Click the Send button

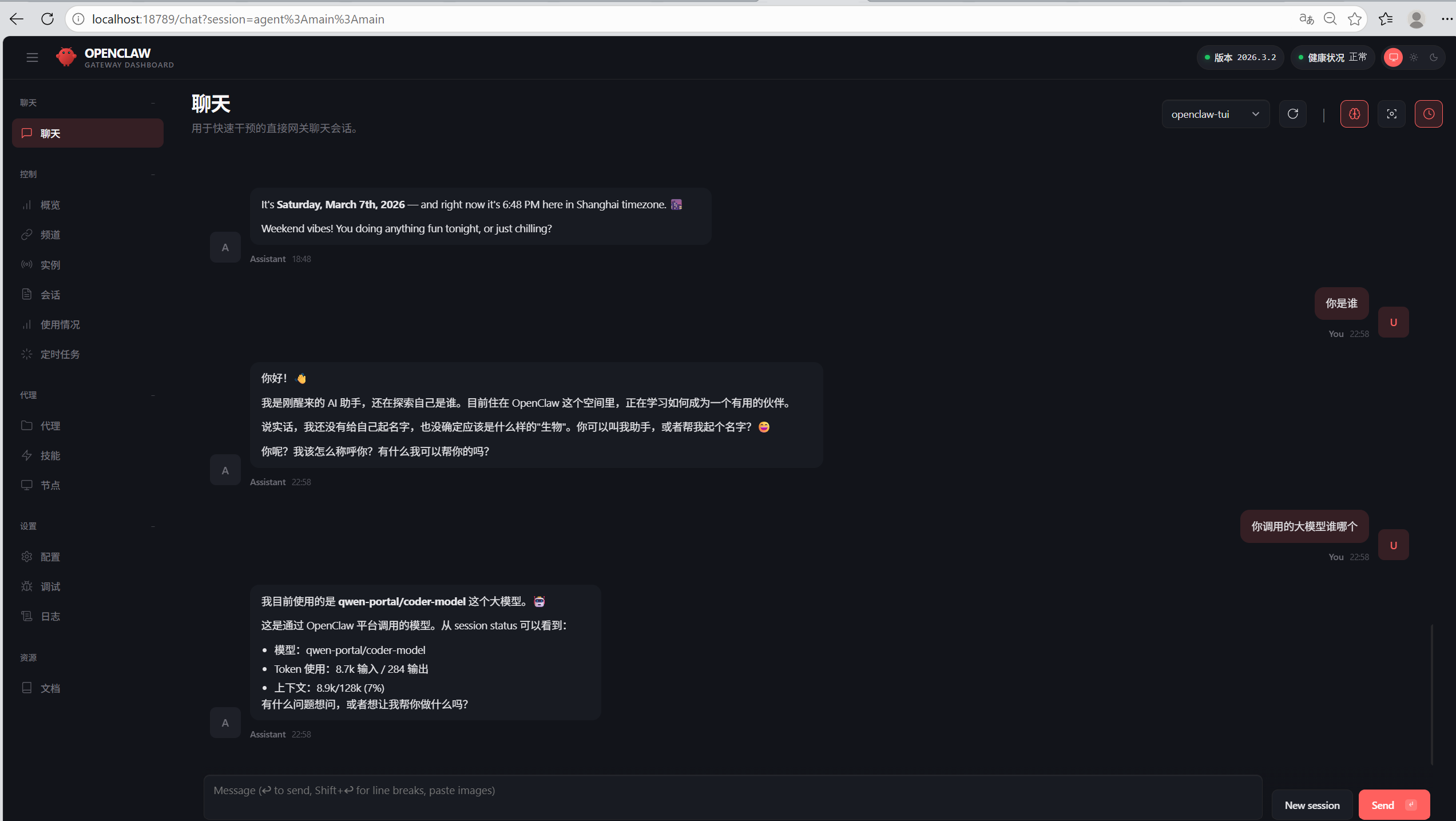pos(1394,805)
